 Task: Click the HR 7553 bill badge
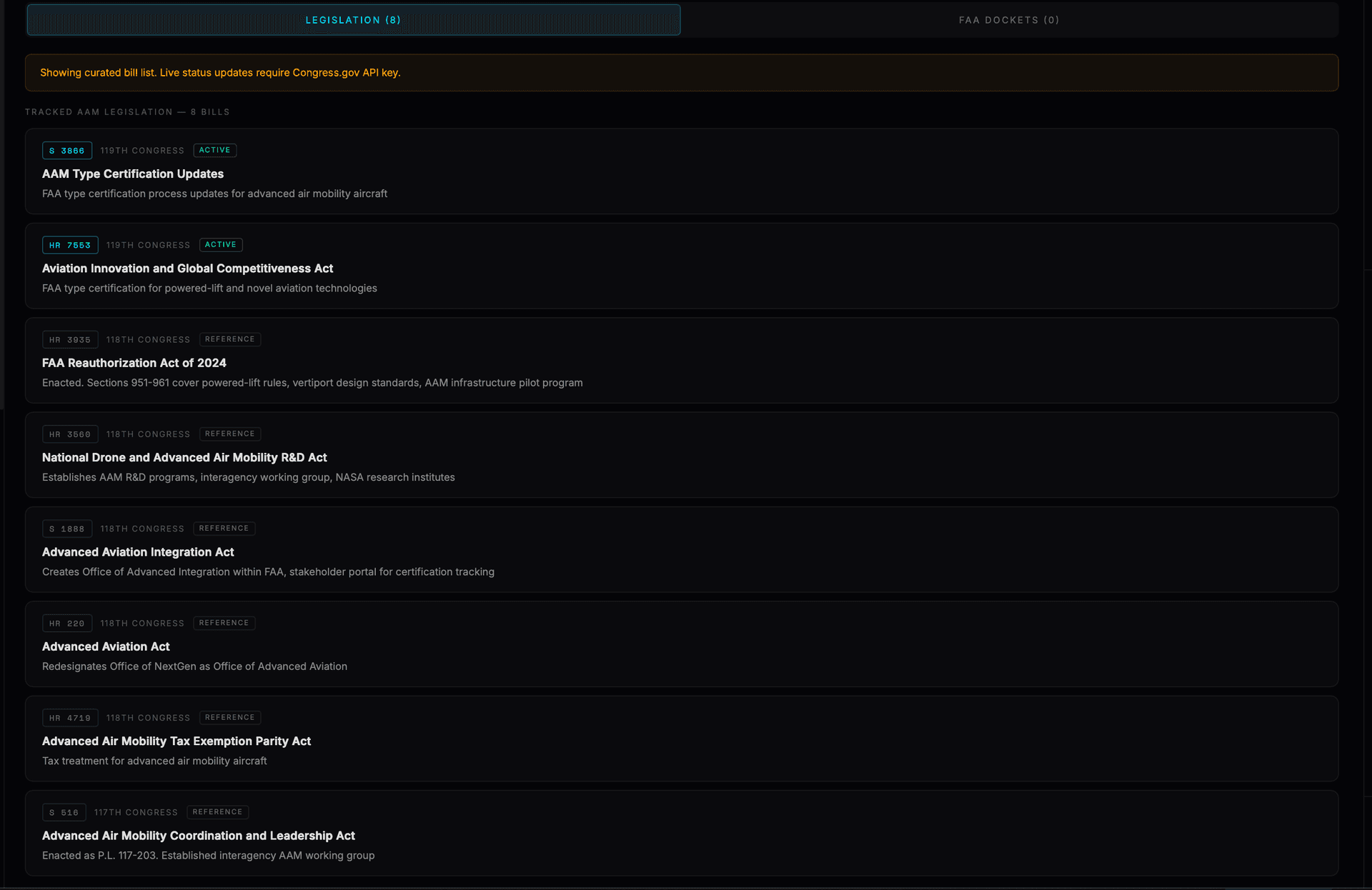pyautogui.click(x=70, y=245)
